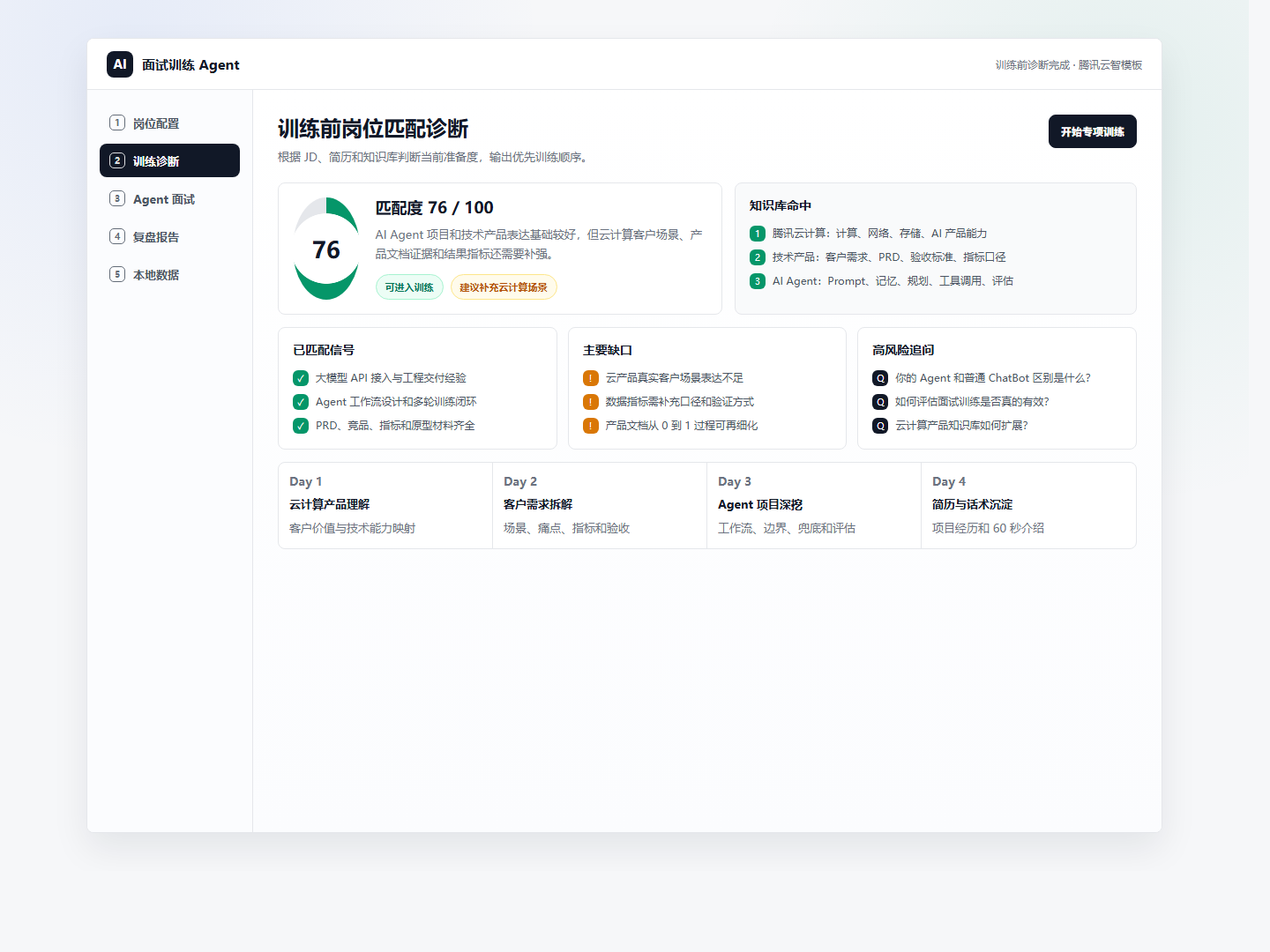Click the 开始专项训练 button

(1092, 131)
